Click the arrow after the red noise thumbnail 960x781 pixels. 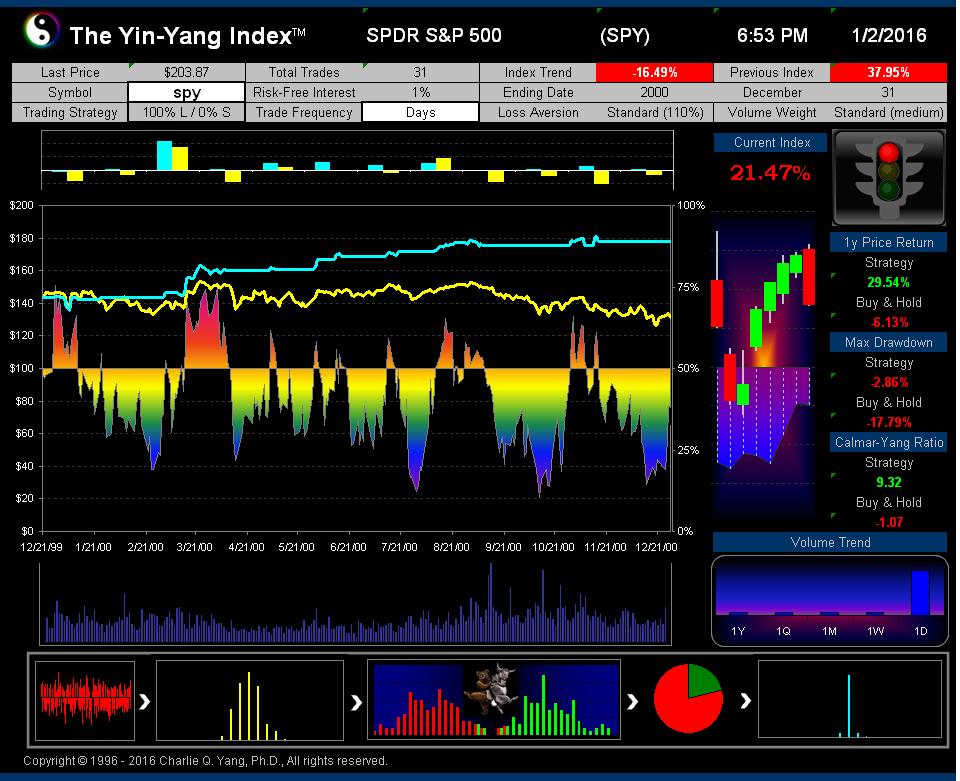(x=145, y=701)
